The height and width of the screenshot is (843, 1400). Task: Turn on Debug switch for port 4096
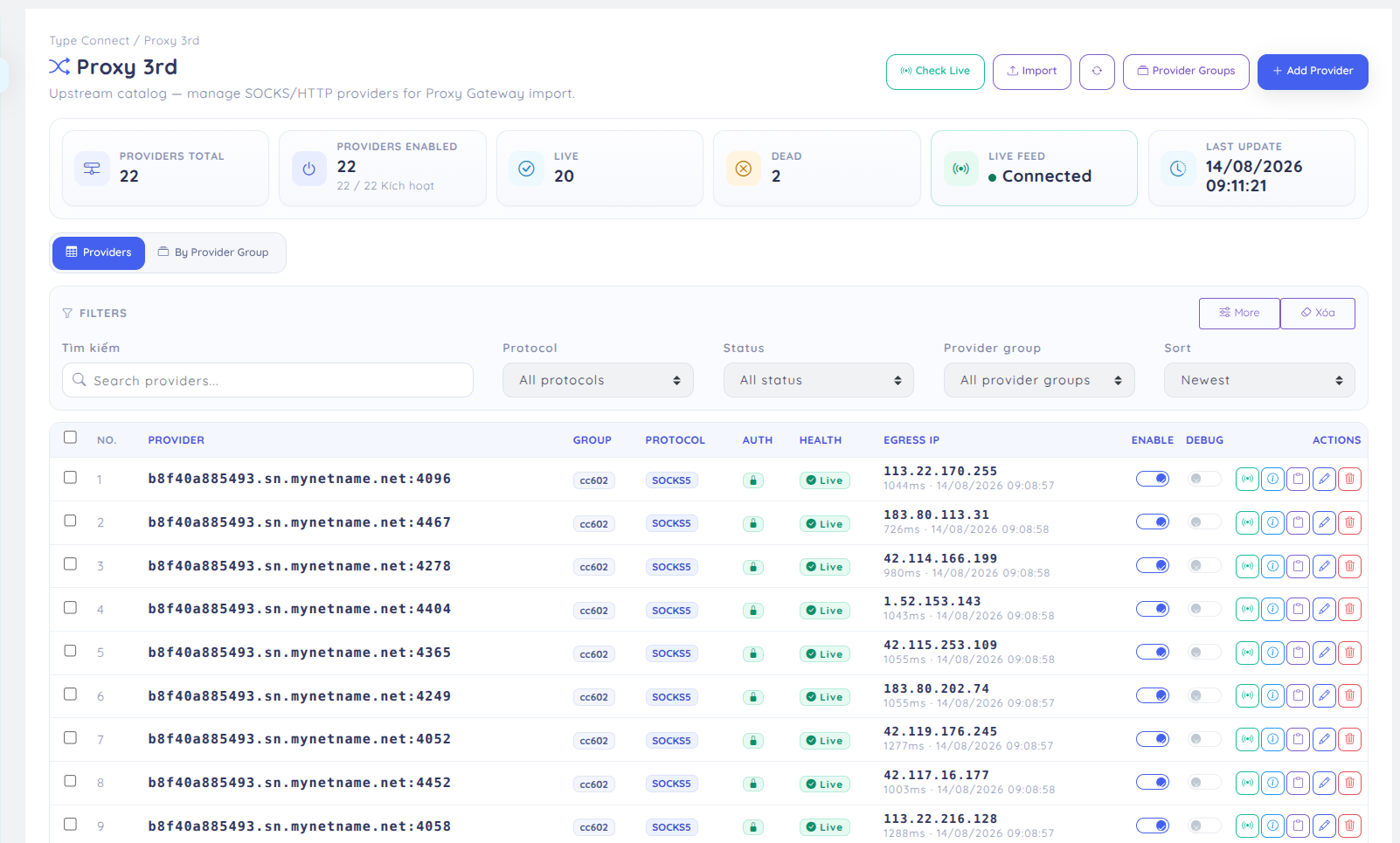coord(1204,479)
